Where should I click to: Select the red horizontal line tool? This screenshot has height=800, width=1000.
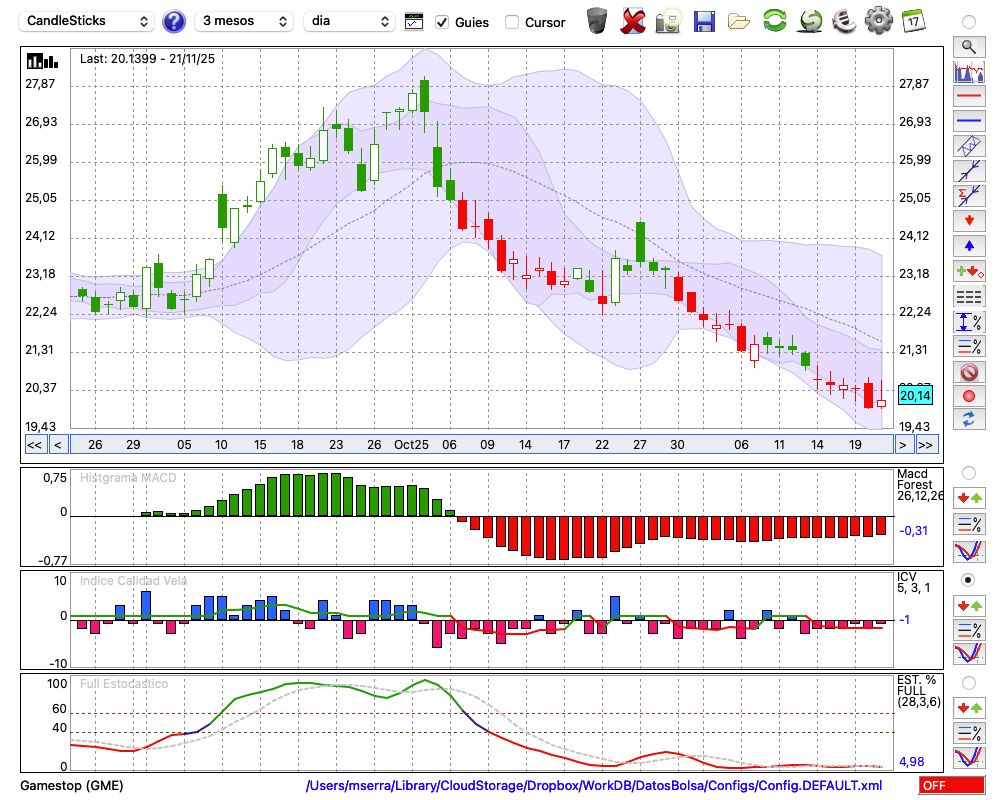968,97
